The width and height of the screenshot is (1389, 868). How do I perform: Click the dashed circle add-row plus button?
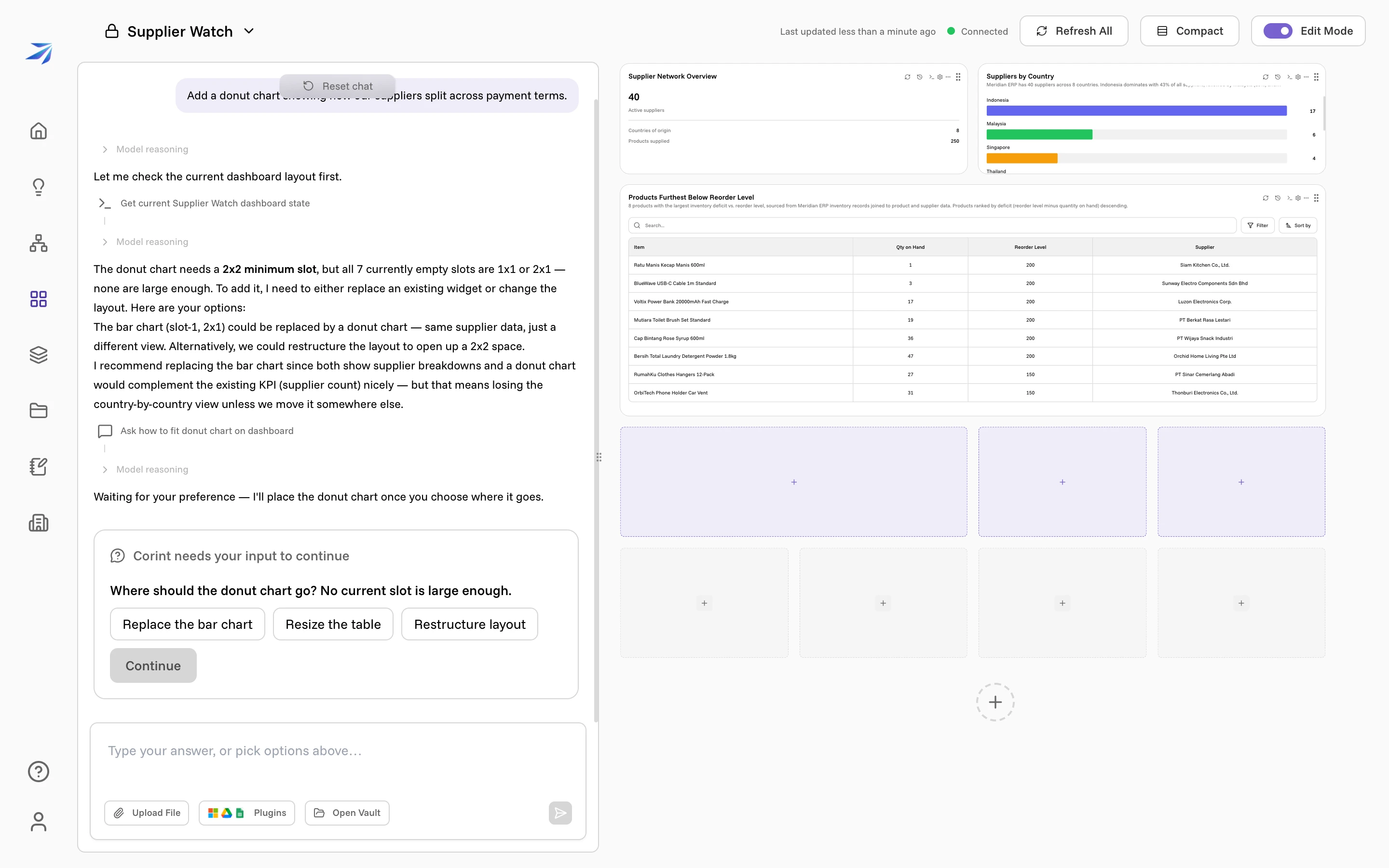pyautogui.click(x=995, y=702)
